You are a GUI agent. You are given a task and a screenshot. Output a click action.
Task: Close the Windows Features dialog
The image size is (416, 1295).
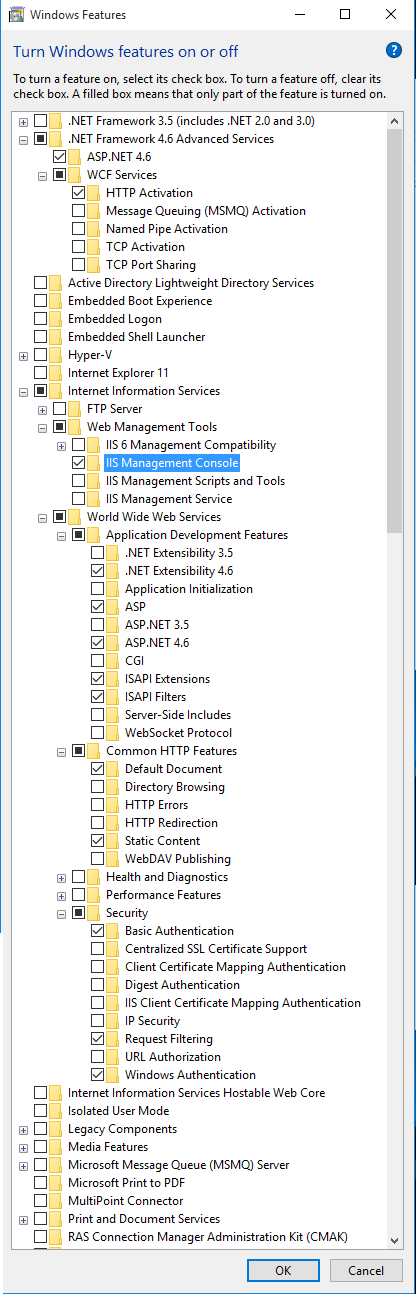392,15
